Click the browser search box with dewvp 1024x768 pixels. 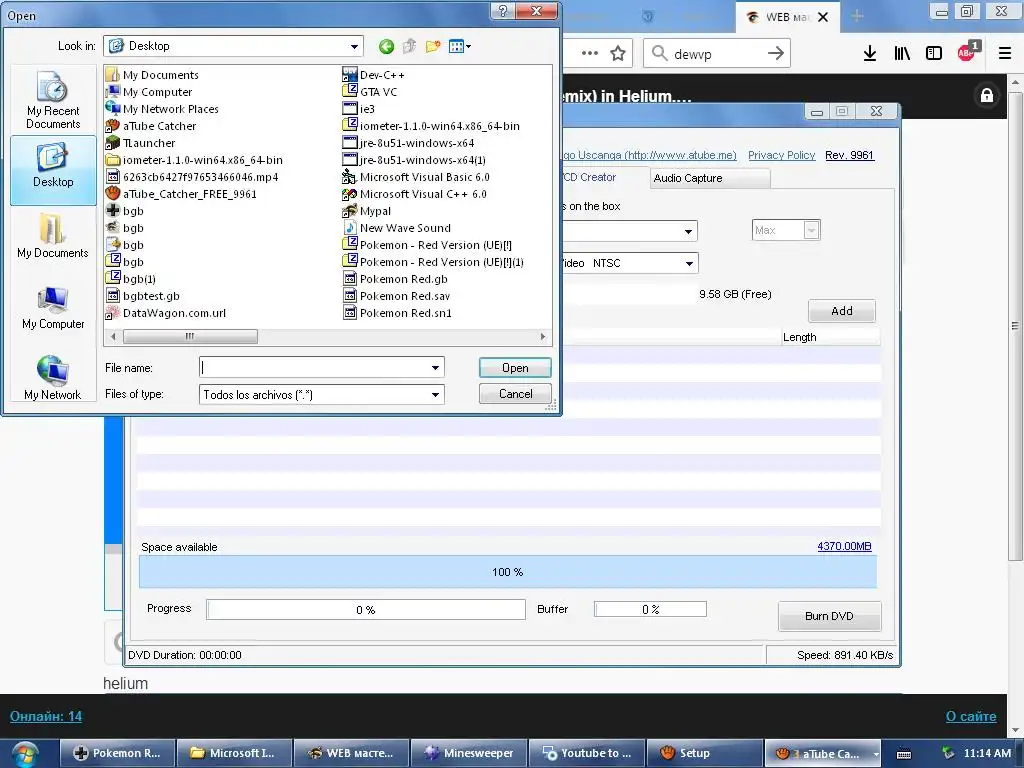(x=716, y=54)
